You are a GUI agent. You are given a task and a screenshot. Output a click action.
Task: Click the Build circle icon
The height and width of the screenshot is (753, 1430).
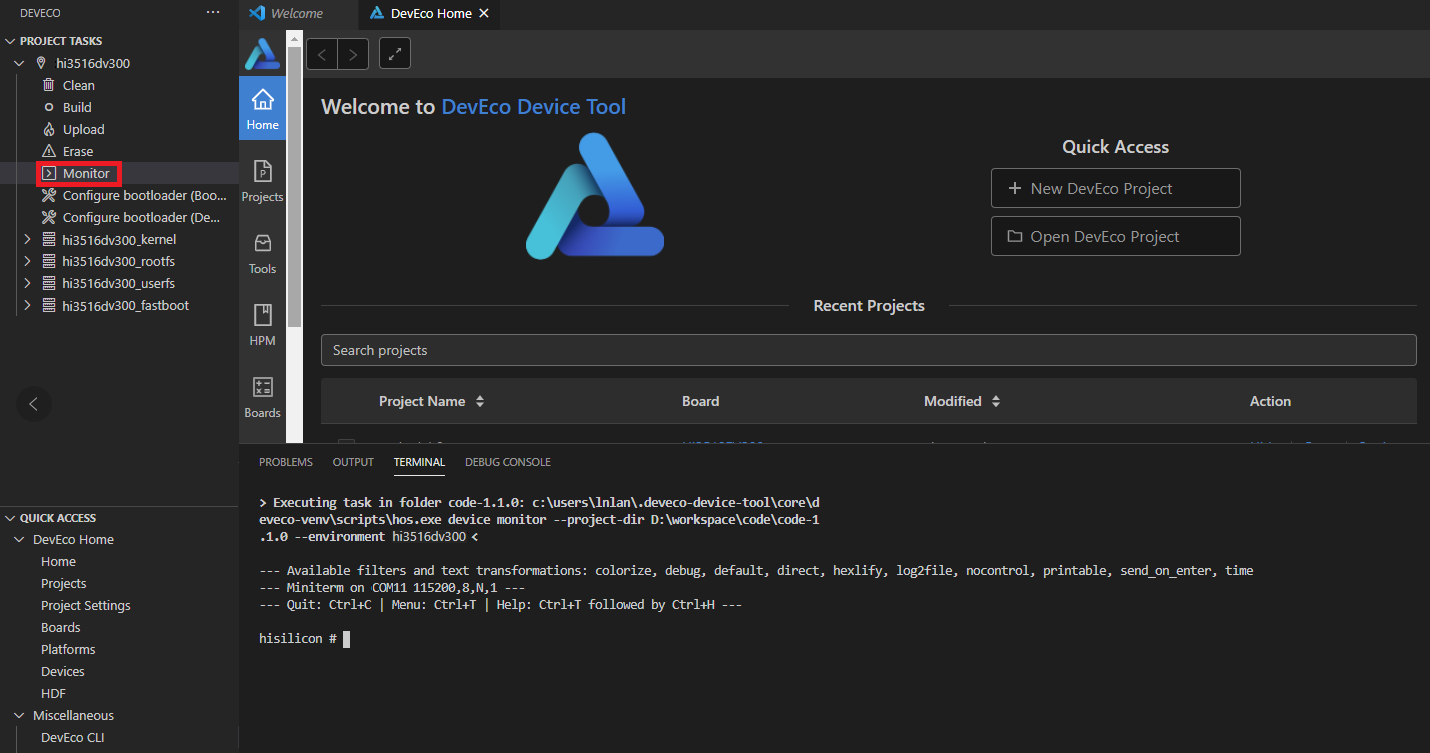click(48, 107)
